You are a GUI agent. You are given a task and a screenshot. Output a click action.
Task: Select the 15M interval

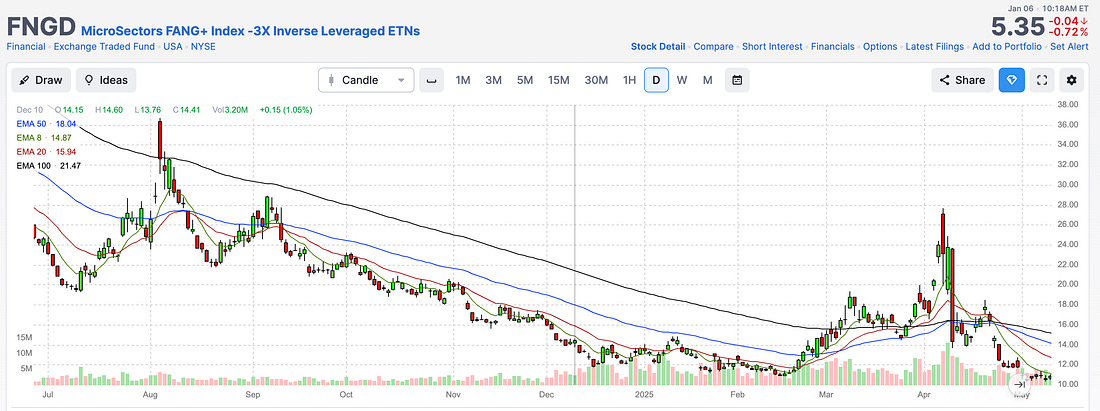(559, 80)
